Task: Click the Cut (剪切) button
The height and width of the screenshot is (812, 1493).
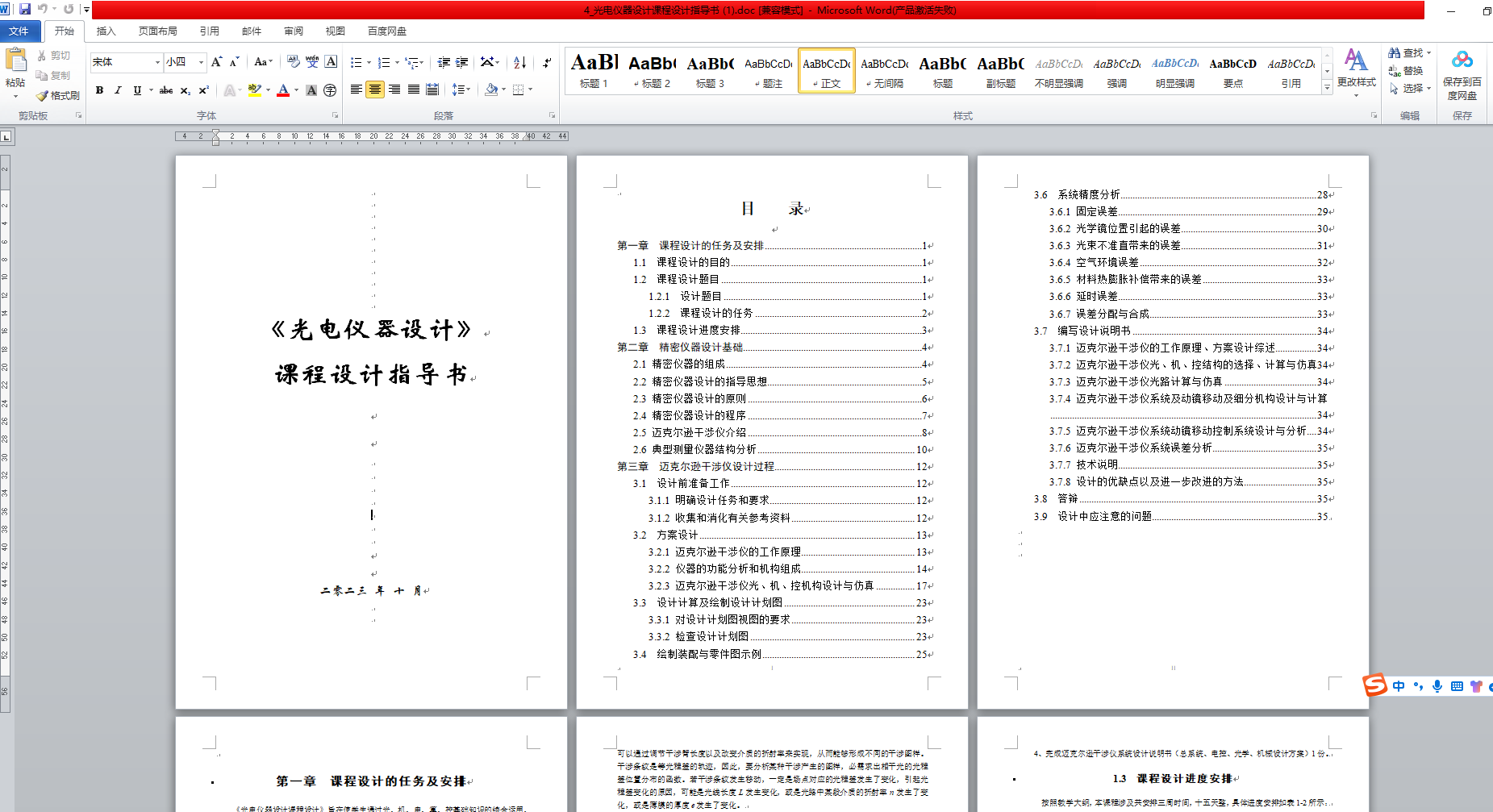Action: click(x=53, y=56)
